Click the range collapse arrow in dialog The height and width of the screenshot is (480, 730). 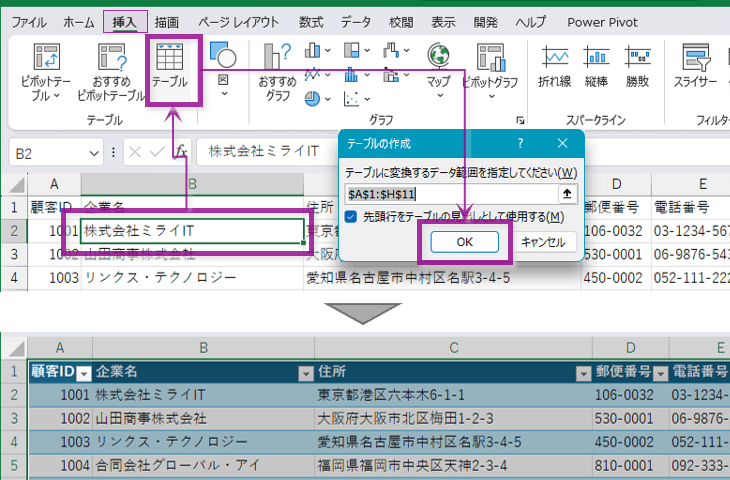(x=567, y=194)
